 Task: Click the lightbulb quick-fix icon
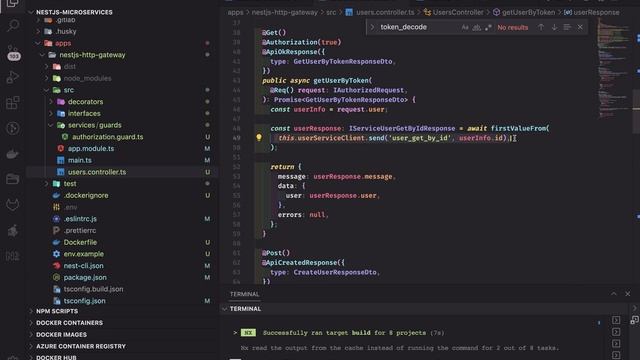pyautogui.click(x=259, y=138)
